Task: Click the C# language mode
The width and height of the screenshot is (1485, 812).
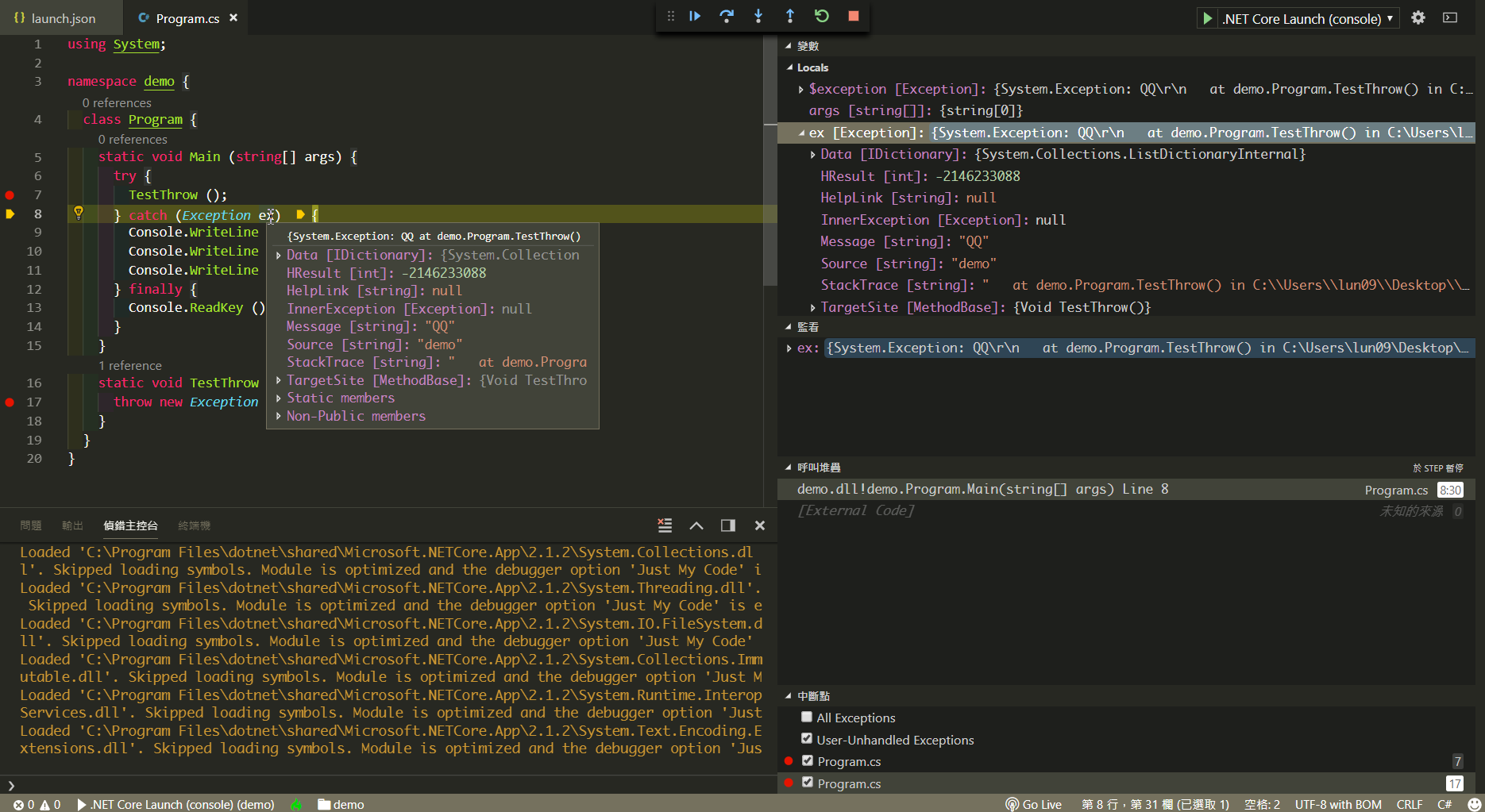Action: 1444,804
